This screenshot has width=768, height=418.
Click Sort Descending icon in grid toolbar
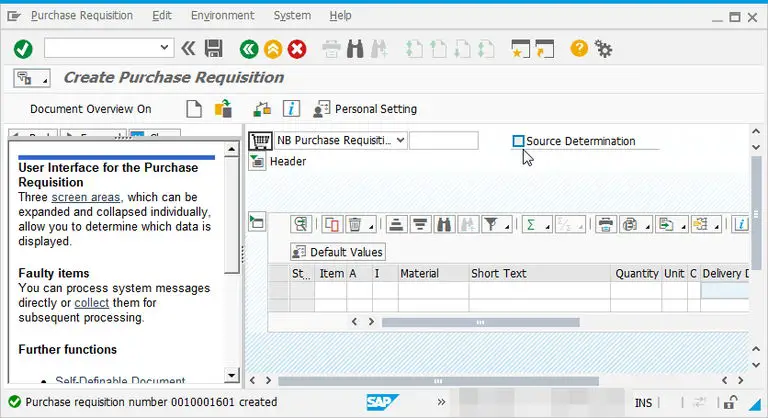[x=419, y=224]
